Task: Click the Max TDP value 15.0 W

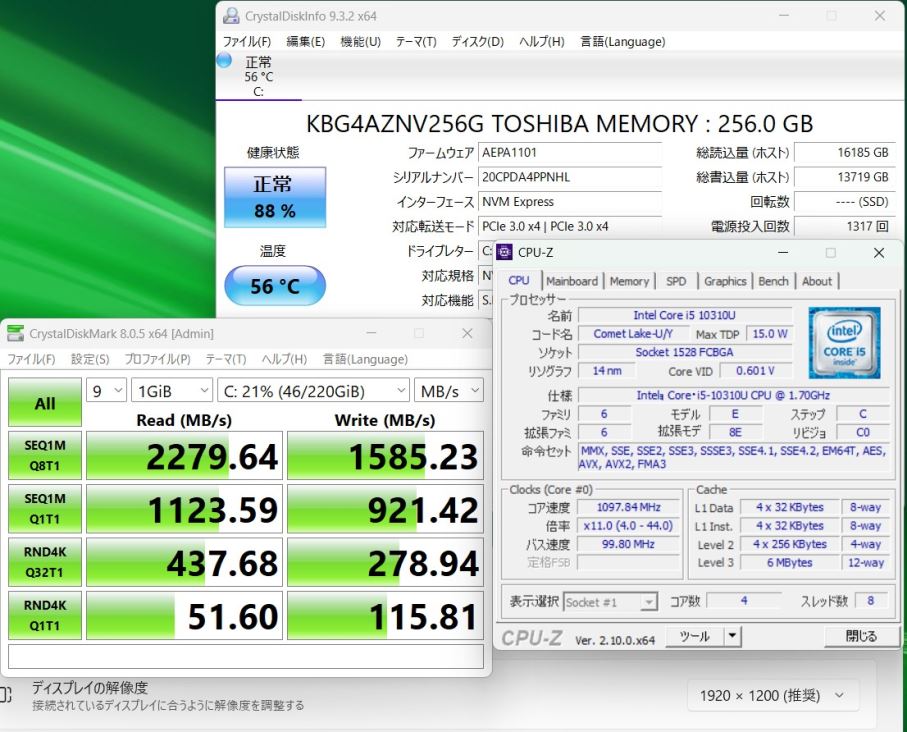Action: (770, 334)
